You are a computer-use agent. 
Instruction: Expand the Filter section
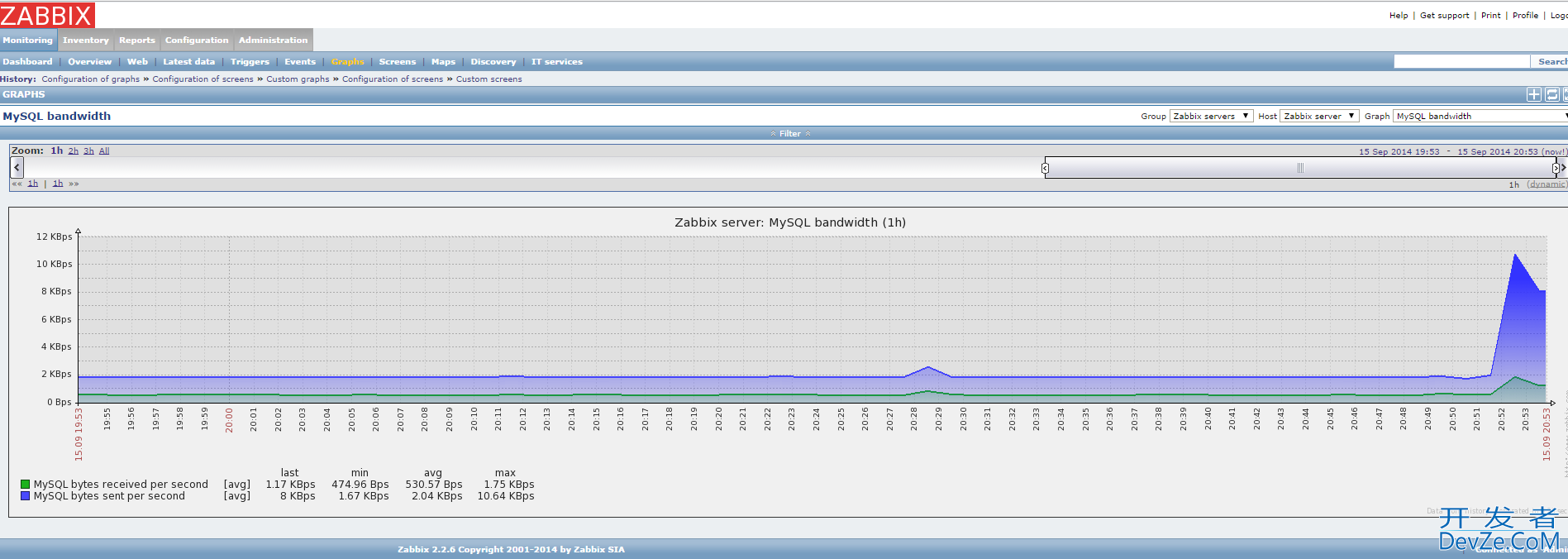pyautogui.click(x=790, y=133)
